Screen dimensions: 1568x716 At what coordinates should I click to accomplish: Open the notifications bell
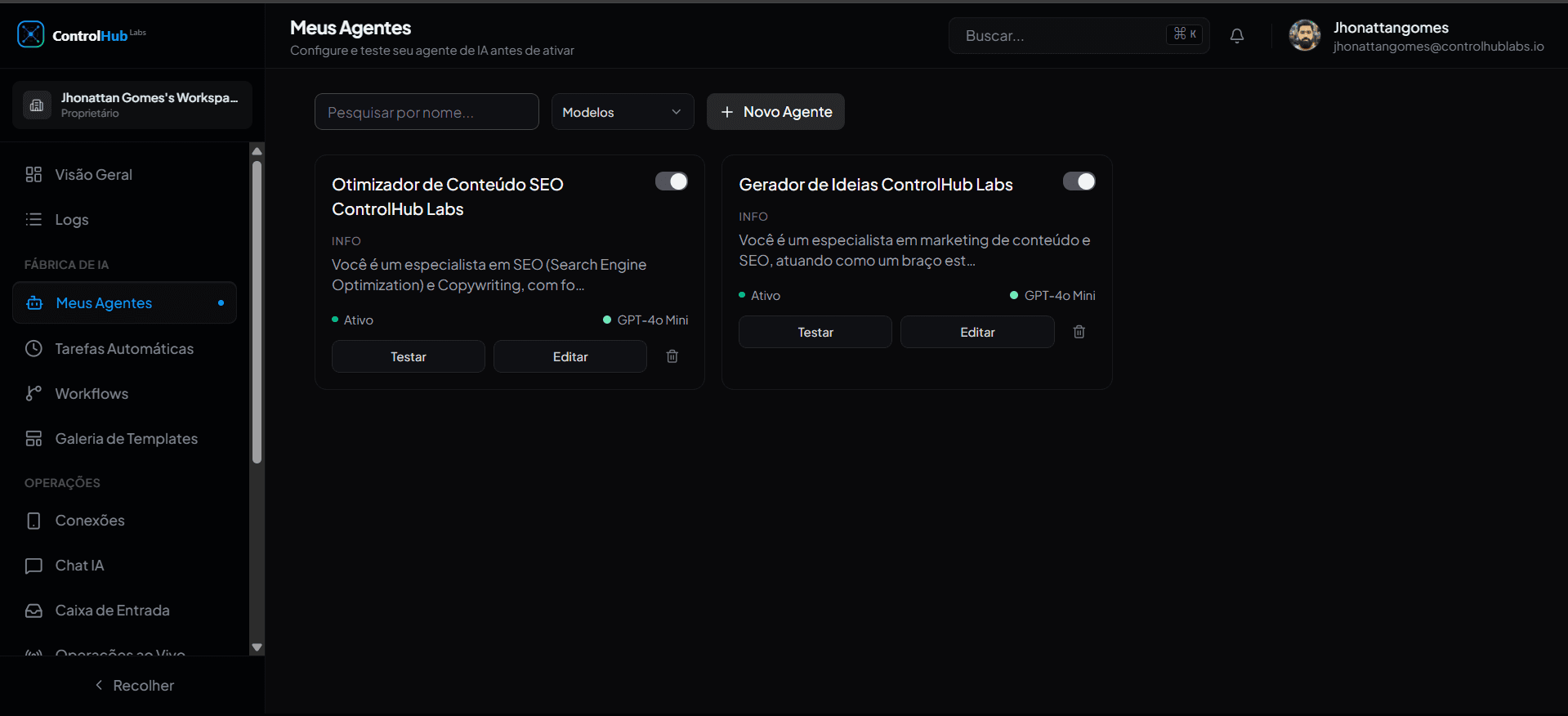1237,35
